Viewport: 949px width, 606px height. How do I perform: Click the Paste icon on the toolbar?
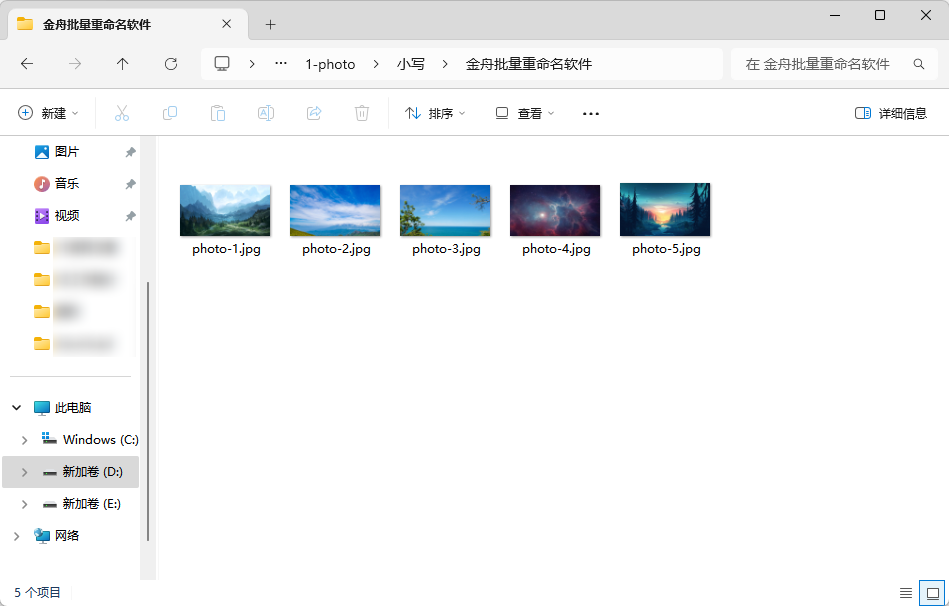218,113
